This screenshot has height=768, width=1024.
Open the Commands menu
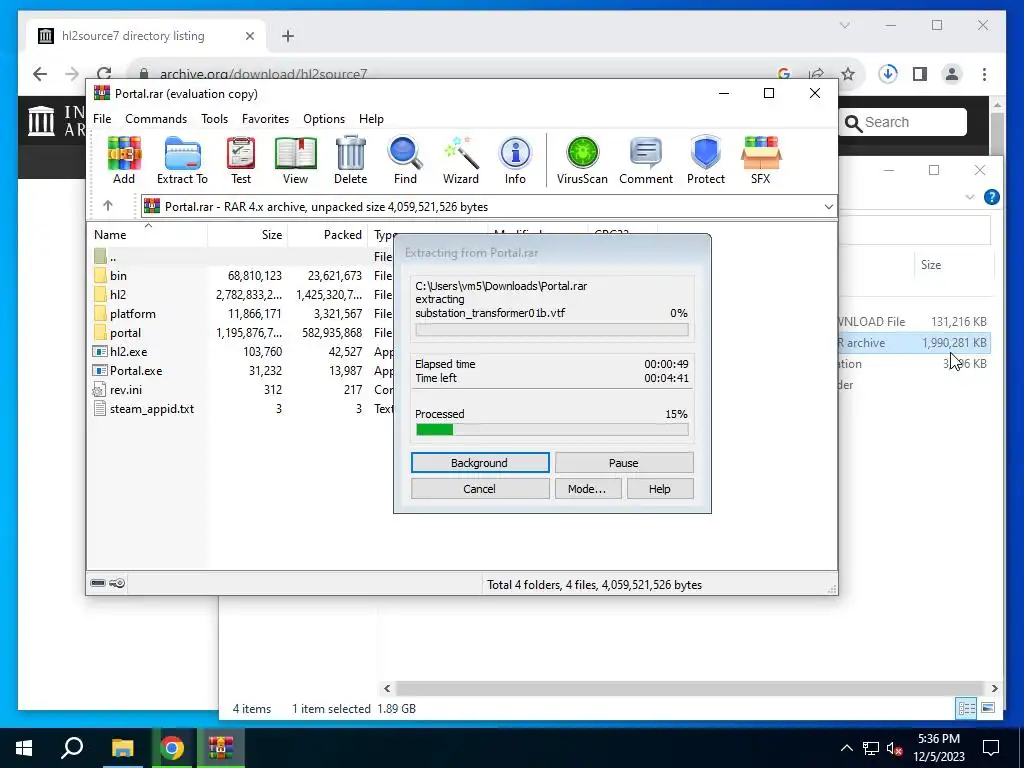click(156, 119)
